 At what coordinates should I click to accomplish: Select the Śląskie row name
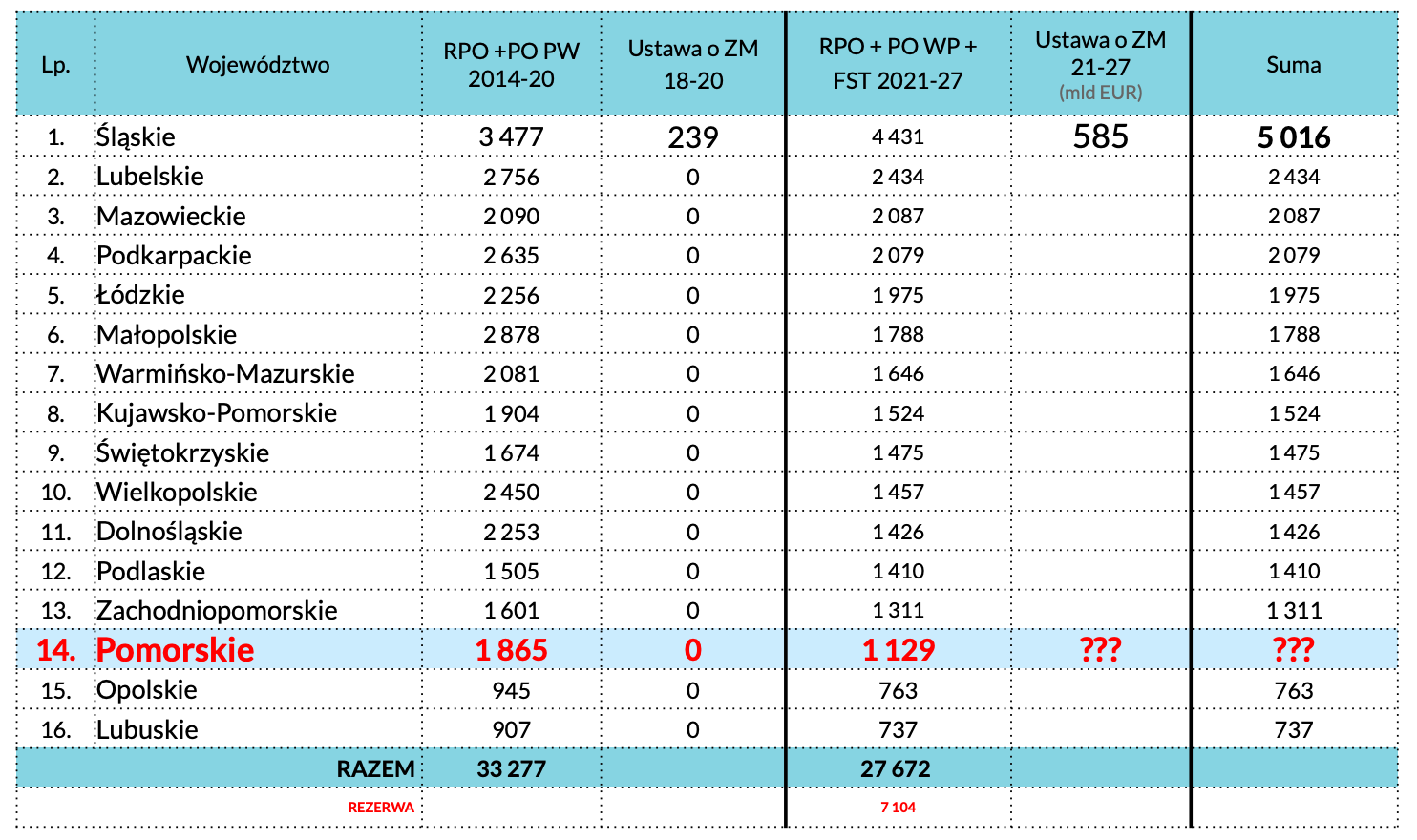pos(136,136)
